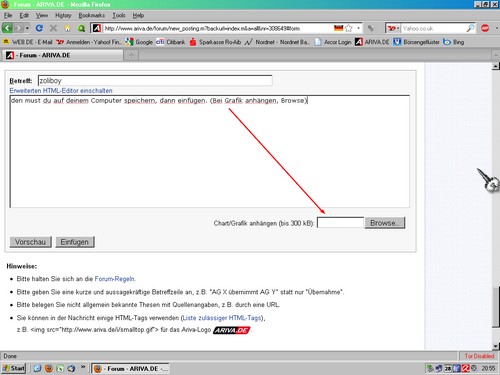This screenshot has width=500, height=375.
Task: Open the address bar history dropdown
Action: coord(358,28)
